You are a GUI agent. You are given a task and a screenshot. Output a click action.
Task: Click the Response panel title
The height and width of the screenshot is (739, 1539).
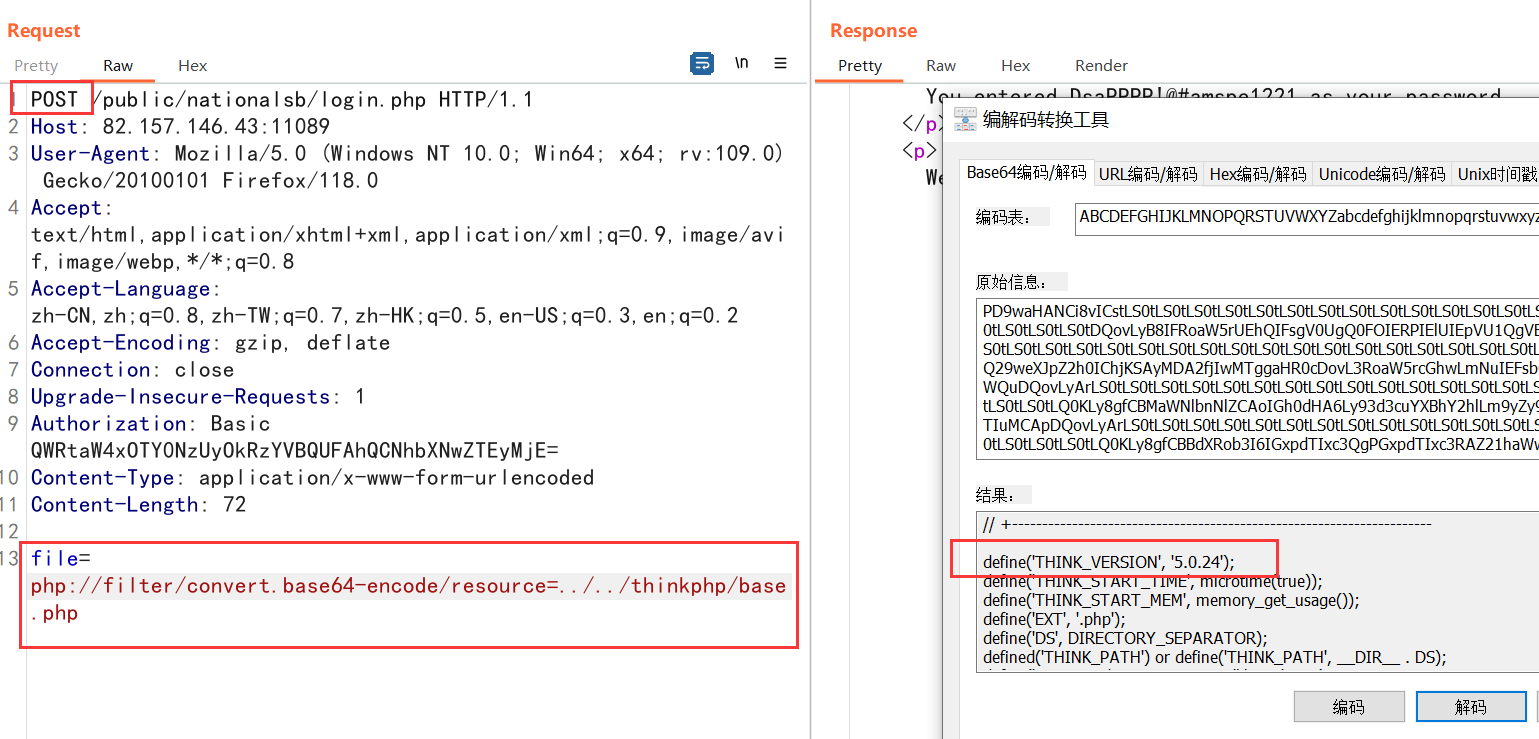point(873,30)
